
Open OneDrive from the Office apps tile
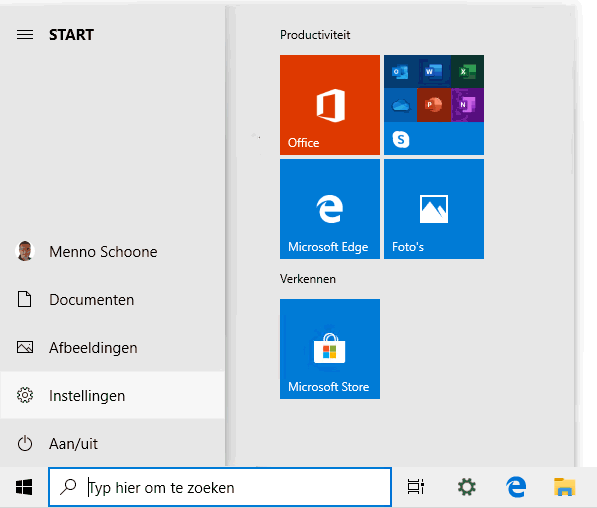click(x=400, y=105)
